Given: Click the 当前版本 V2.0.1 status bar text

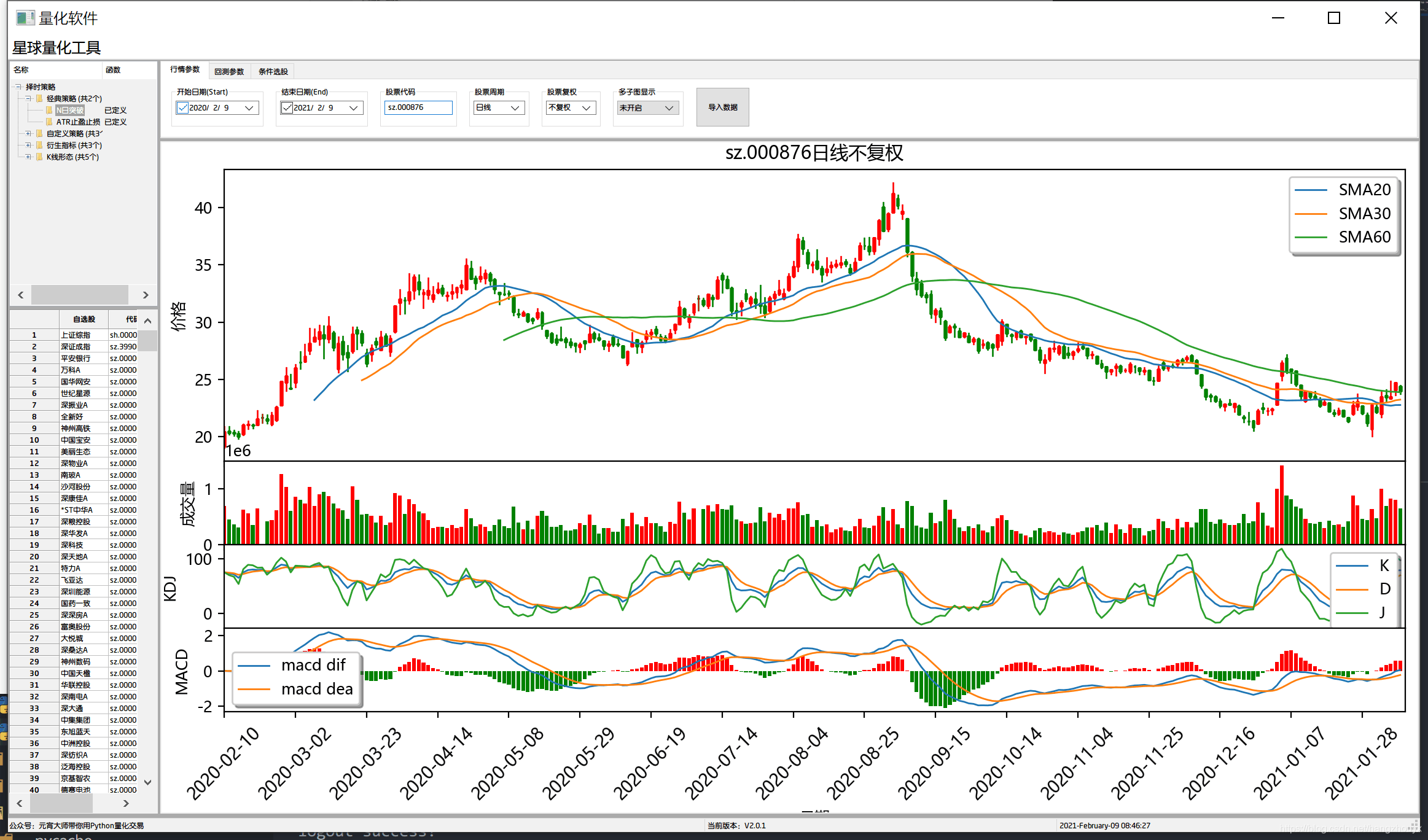Looking at the screenshot, I should [736, 826].
